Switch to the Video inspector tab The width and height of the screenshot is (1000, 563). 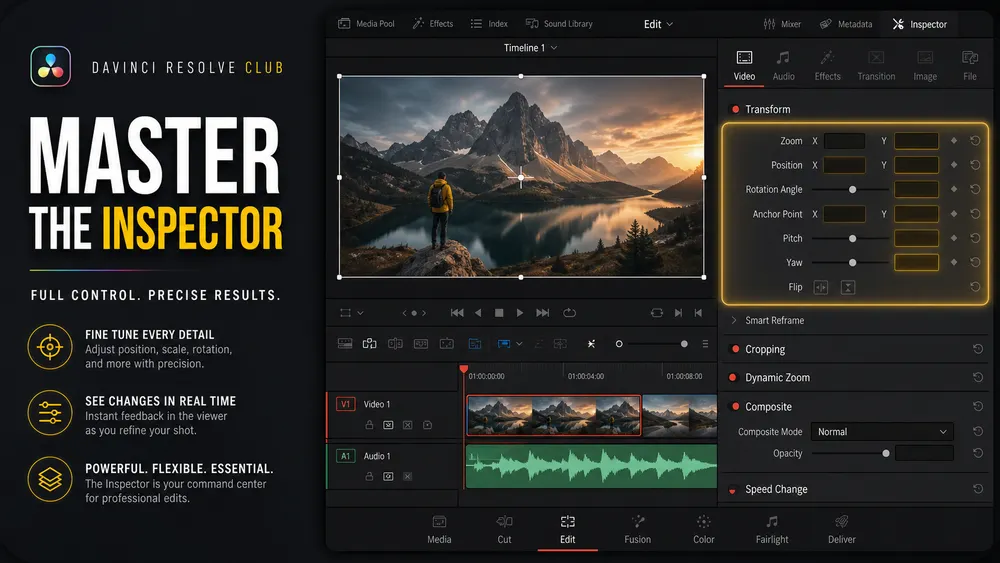[x=744, y=66]
